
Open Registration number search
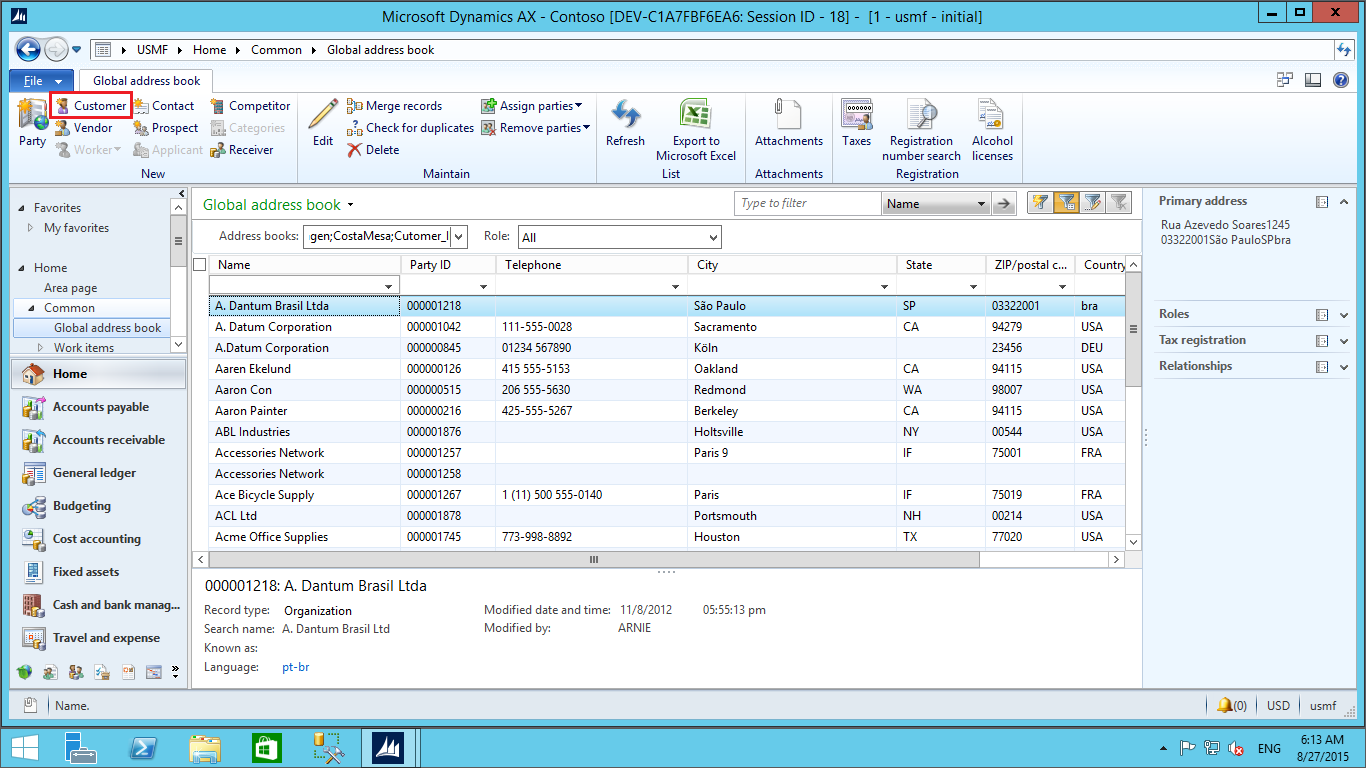921,130
